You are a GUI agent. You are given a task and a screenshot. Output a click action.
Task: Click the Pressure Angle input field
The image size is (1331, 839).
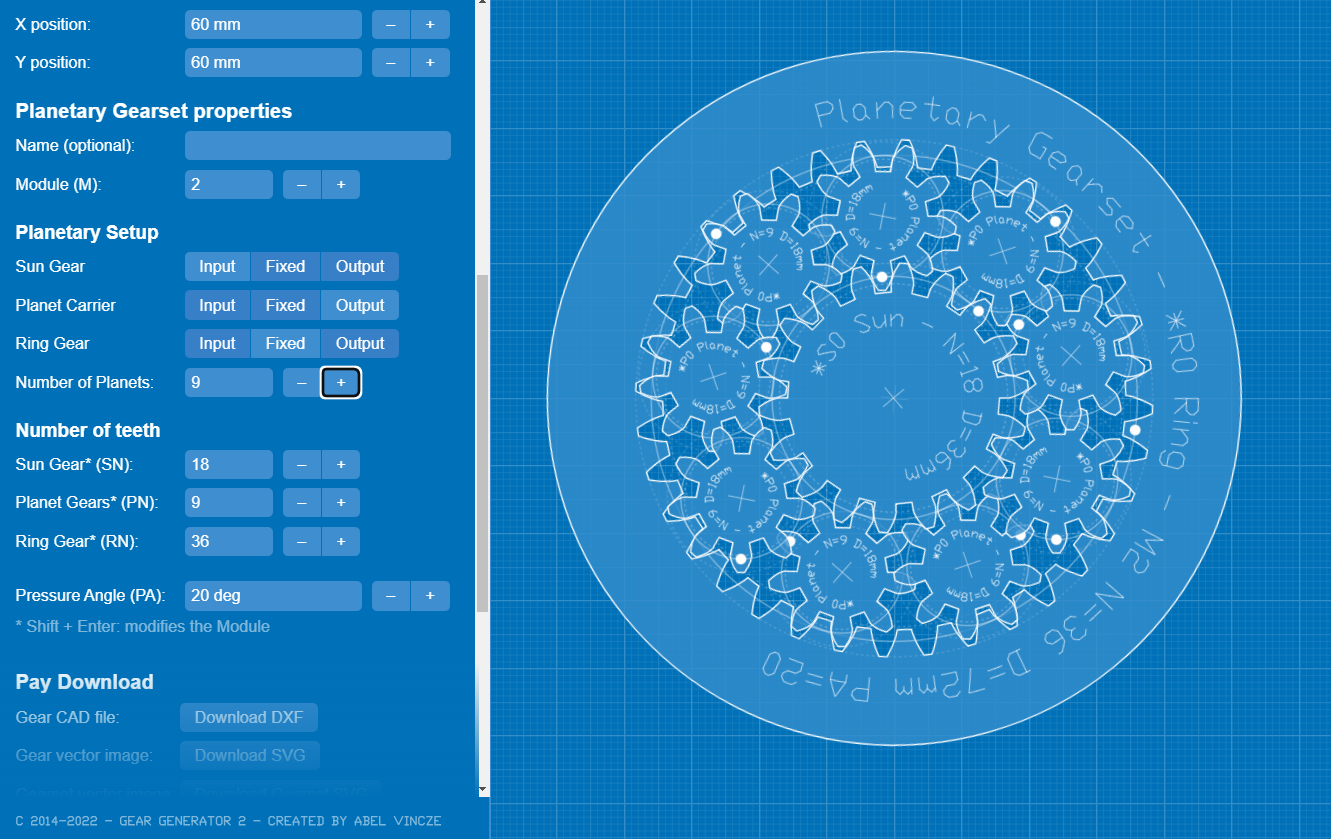click(273, 596)
